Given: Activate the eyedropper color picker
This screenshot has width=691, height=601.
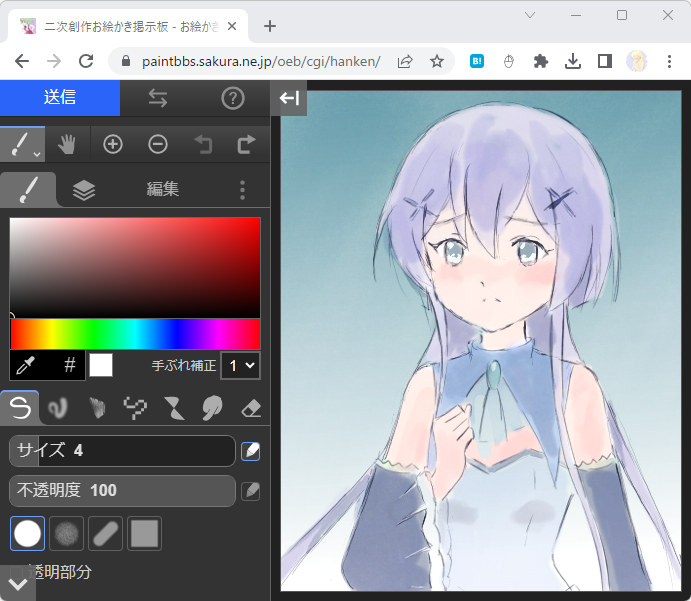Looking at the screenshot, I should (26, 365).
